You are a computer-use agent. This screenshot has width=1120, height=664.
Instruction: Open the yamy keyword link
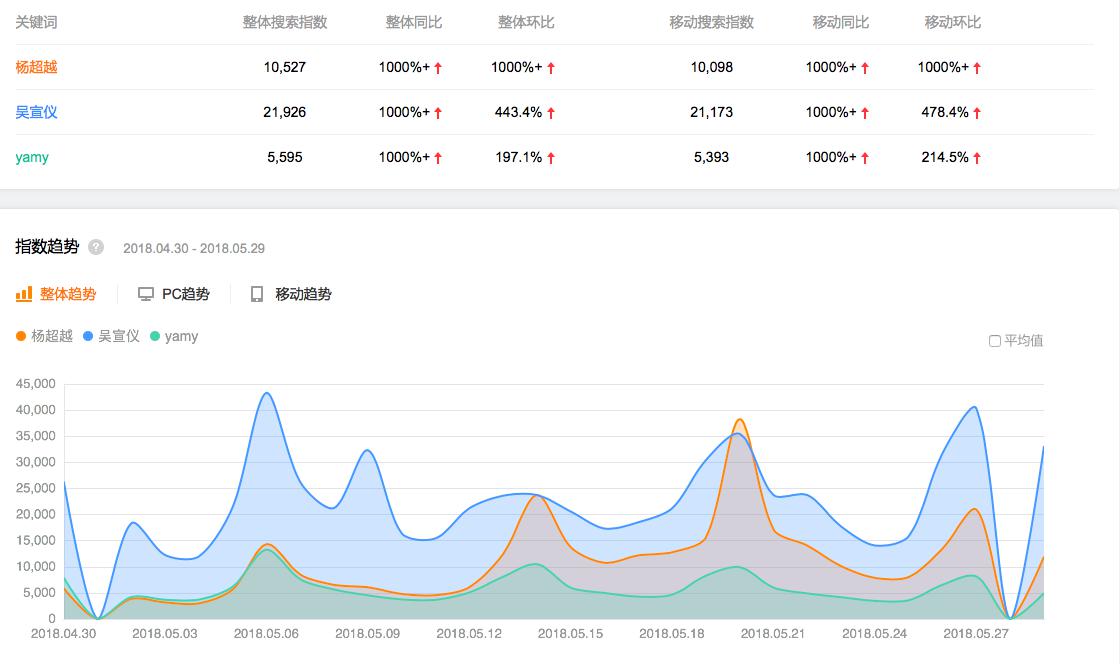(32, 157)
